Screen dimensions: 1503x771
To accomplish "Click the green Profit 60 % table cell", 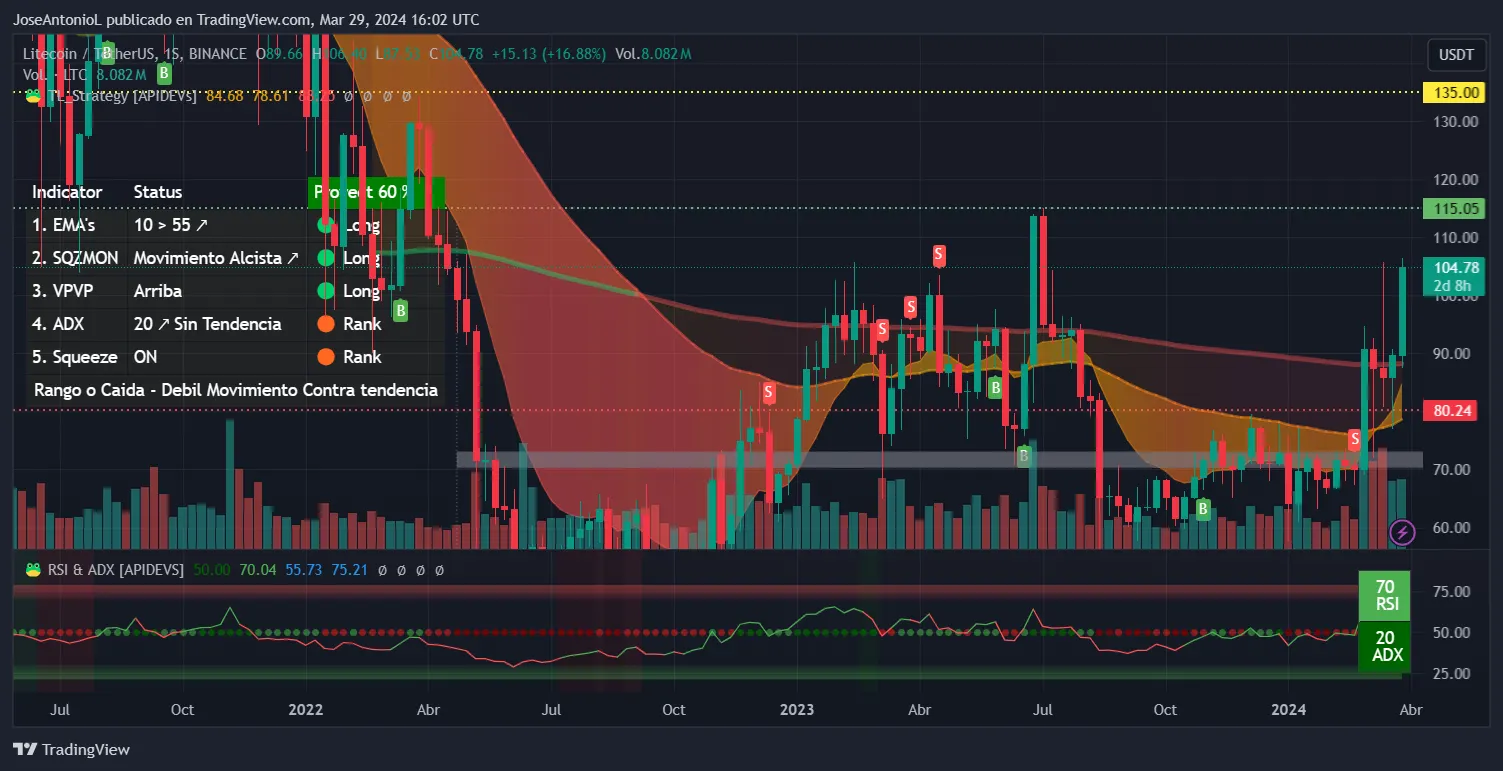I will click(x=375, y=192).
